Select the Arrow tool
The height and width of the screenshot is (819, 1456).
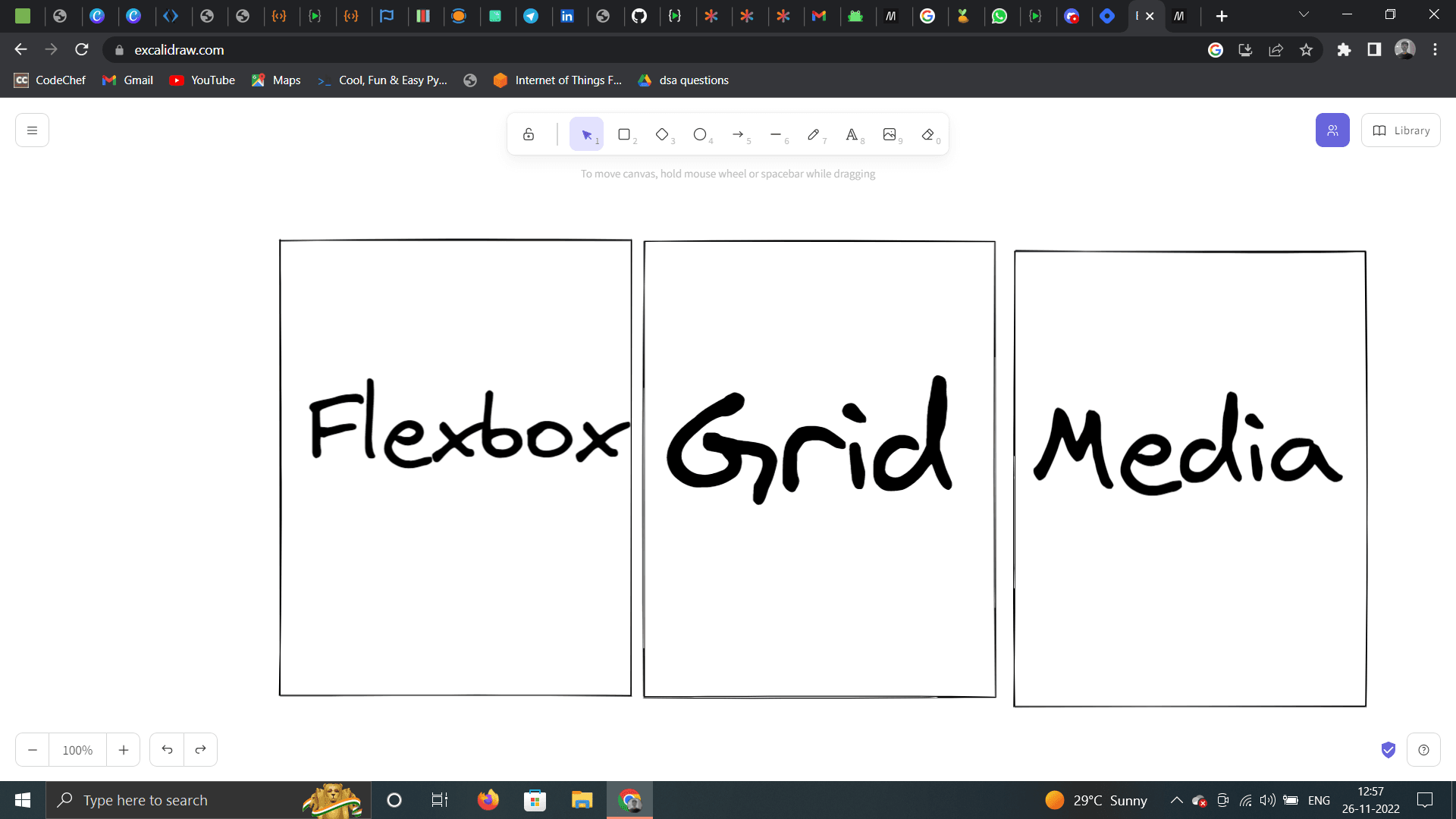point(738,134)
